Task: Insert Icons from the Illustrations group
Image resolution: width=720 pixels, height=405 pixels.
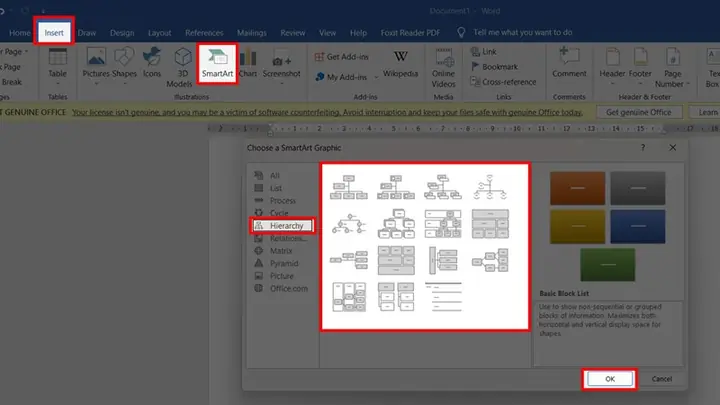Action: coord(152,62)
